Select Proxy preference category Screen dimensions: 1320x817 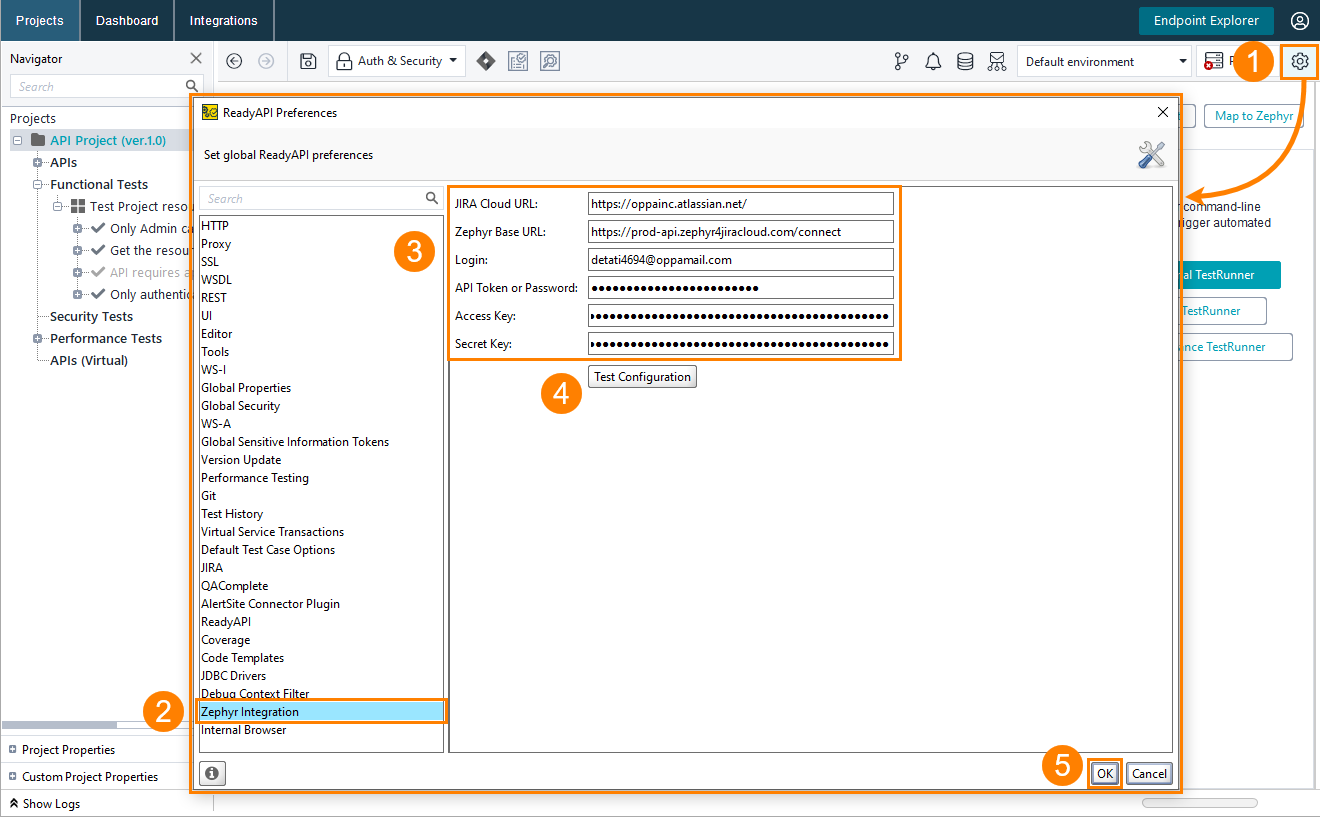(x=321, y=244)
